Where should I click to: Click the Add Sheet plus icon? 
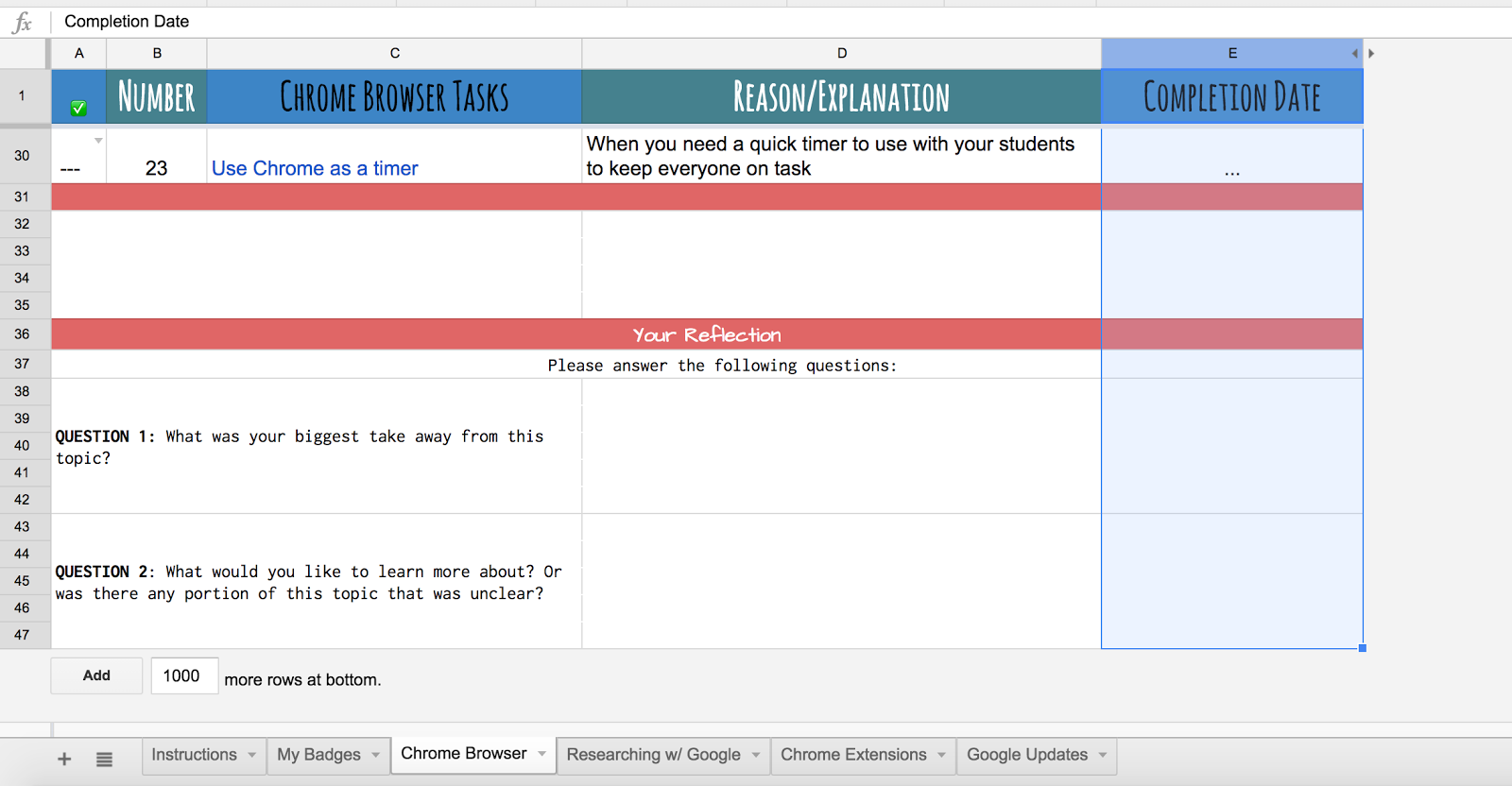click(64, 759)
